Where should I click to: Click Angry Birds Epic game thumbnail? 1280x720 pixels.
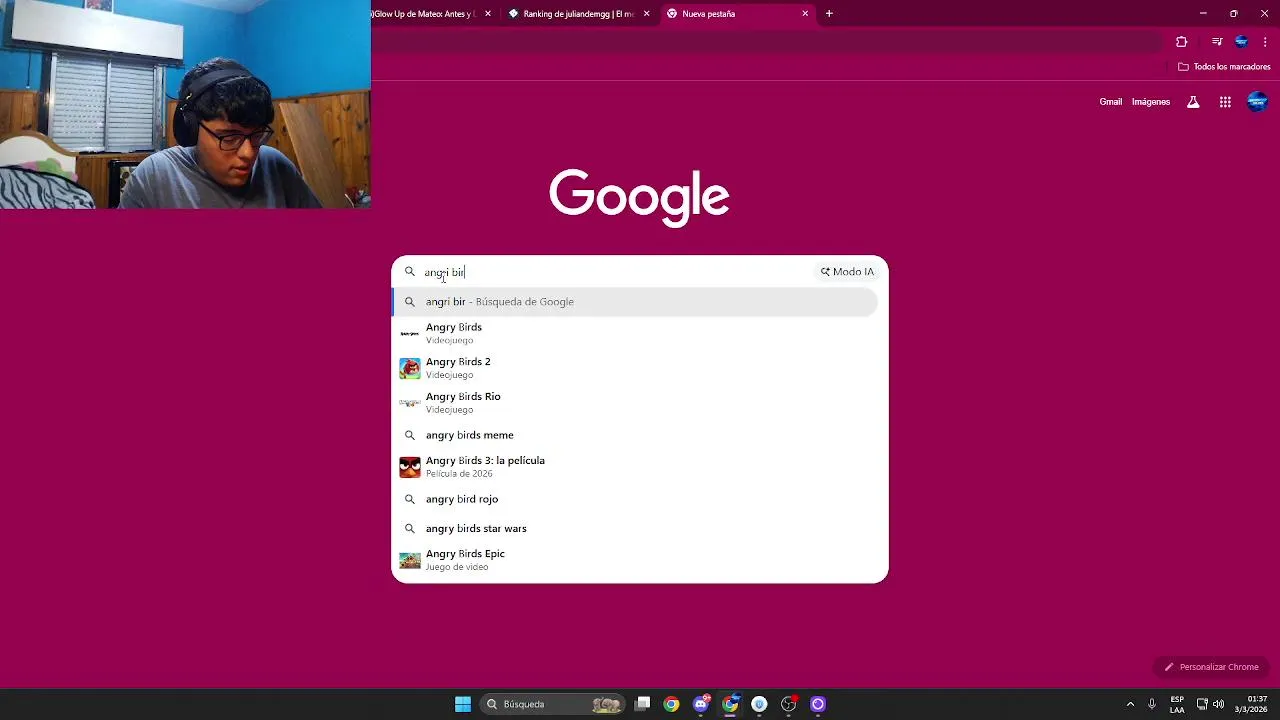tap(410, 561)
